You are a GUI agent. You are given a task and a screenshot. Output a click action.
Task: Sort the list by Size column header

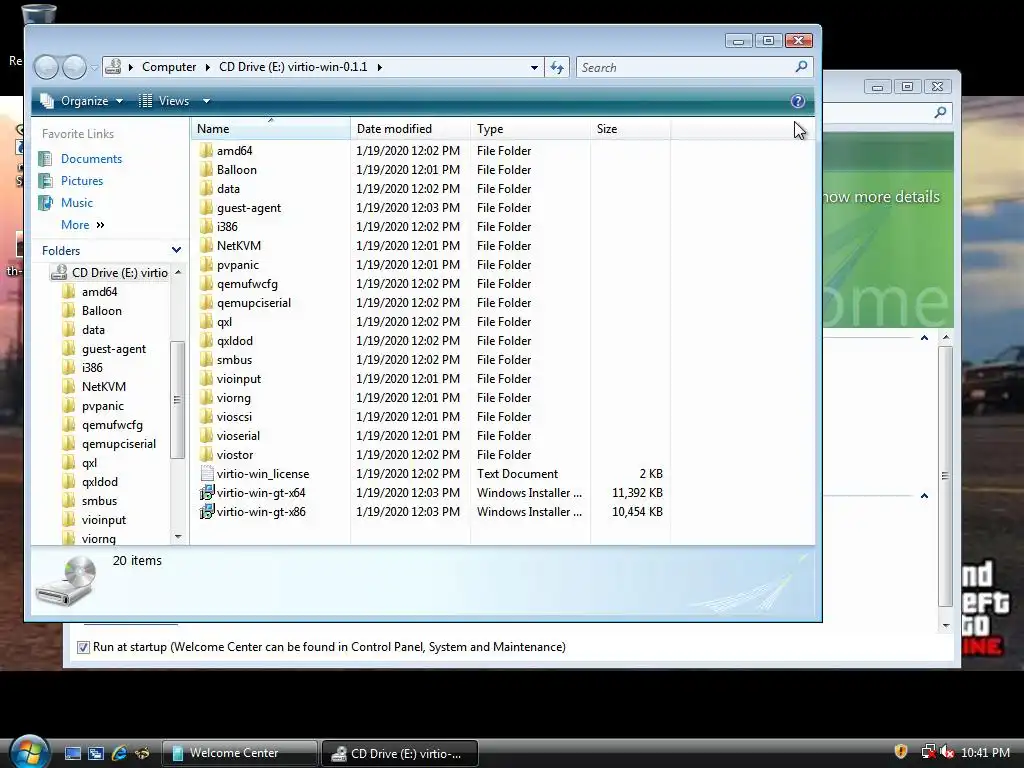click(630, 129)
